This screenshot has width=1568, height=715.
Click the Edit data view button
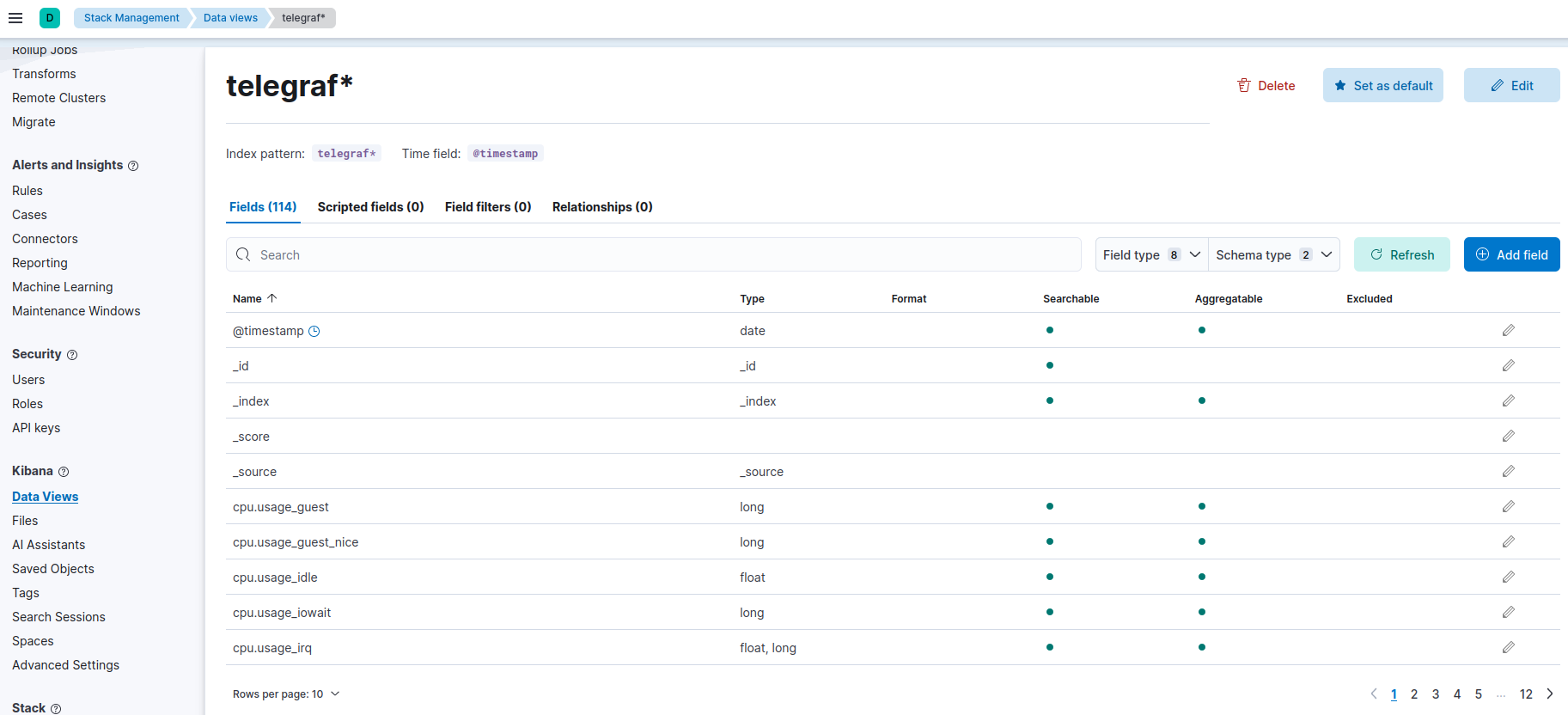[1512, 85]
